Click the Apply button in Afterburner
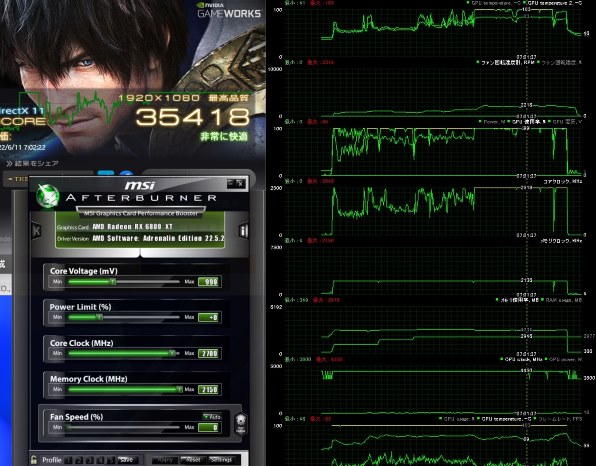The height and width of the screenshot is (466, 596). point(165,460)
